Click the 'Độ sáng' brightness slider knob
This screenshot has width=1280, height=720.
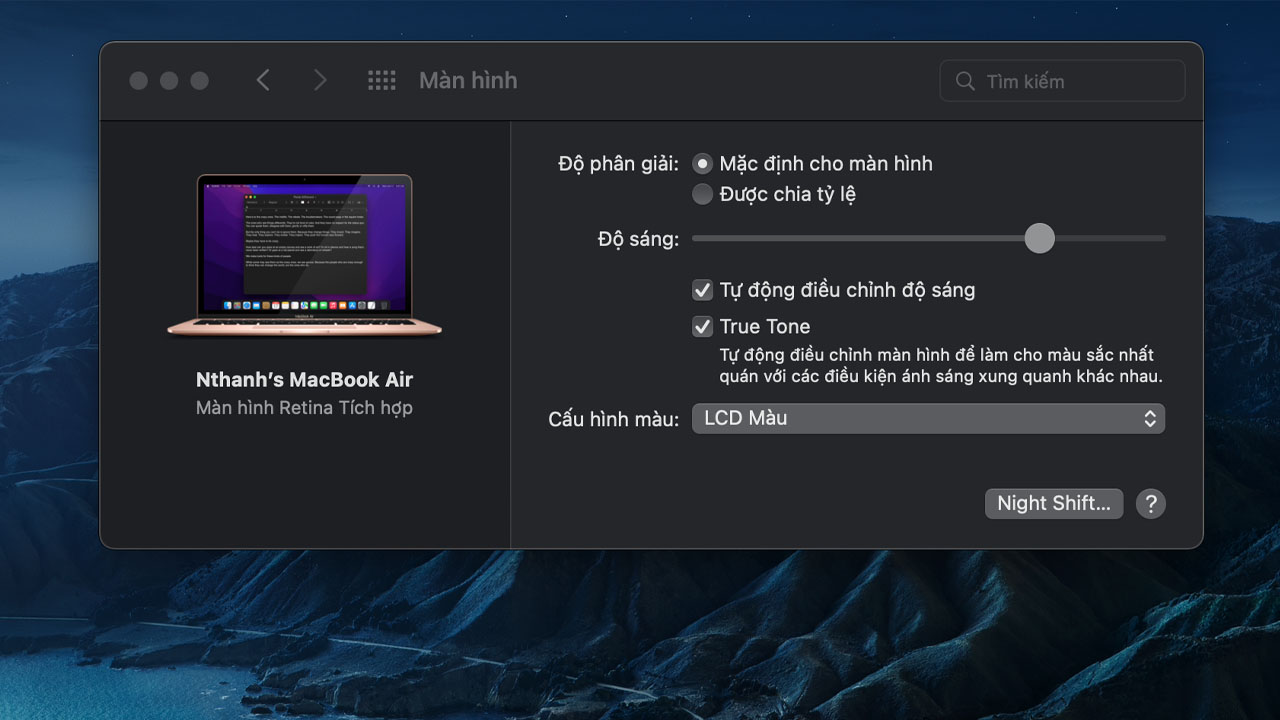[x=1040, y=238]
